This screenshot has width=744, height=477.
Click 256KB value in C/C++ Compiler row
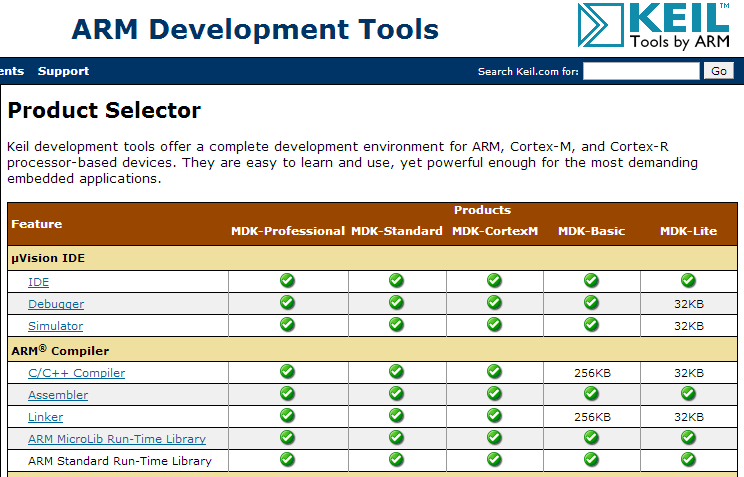tap(592, 373)
